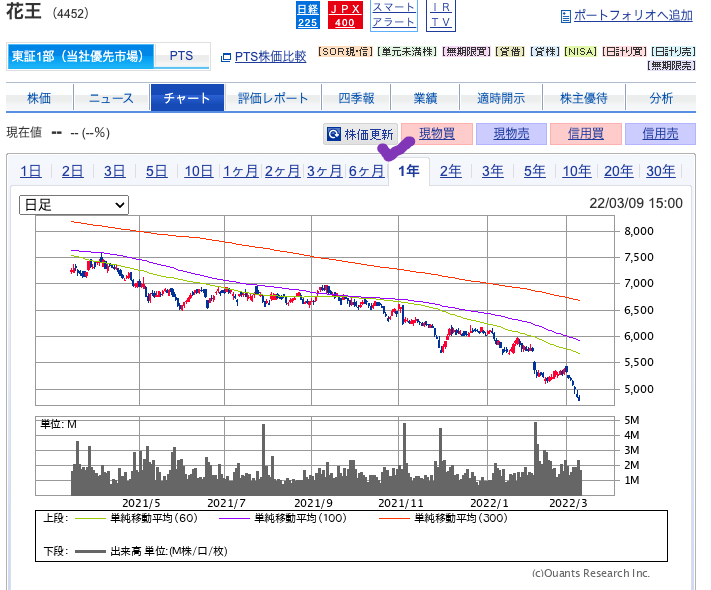The image size is (711, 590).
Task: Click the 8,000 price axis label
Action: (639, 231)
